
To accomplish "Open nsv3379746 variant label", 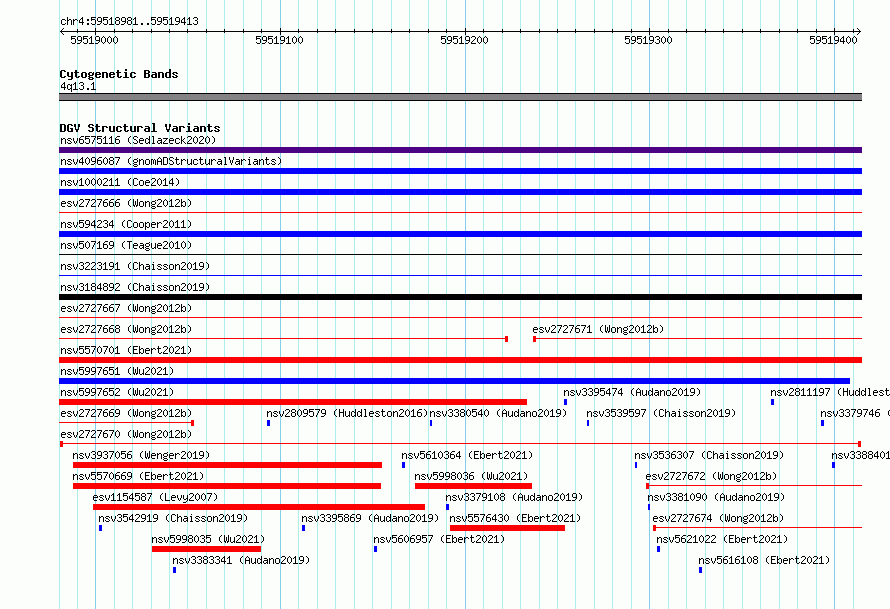I will point(855,413).
